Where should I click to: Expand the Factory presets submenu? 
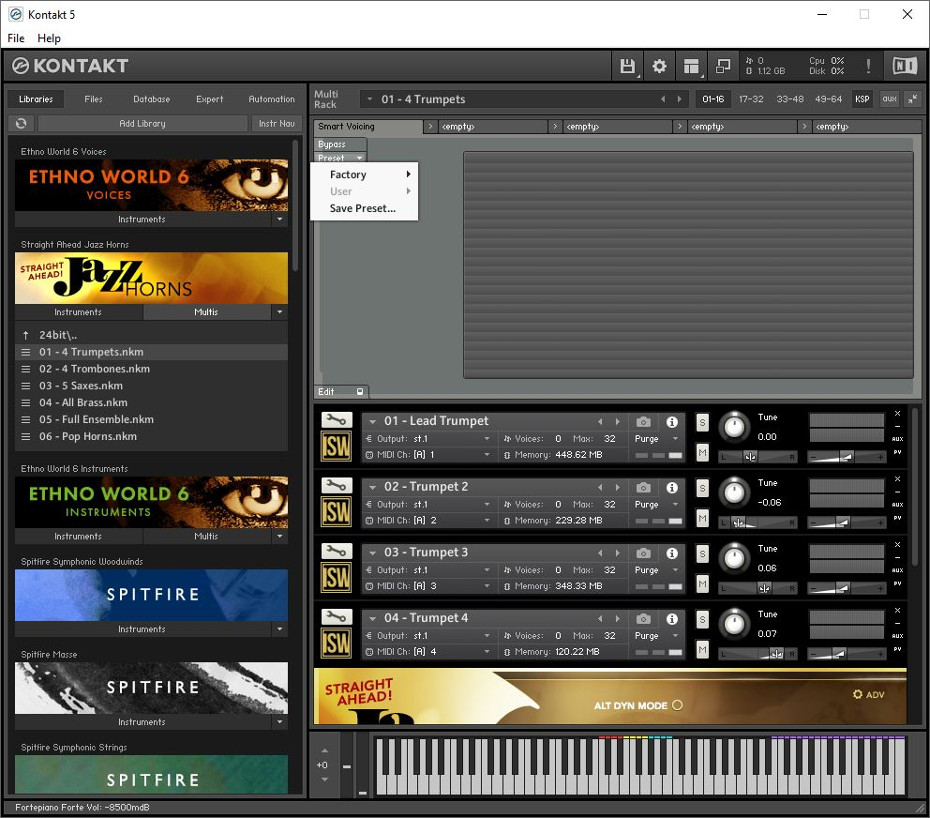tap(364, 174)
